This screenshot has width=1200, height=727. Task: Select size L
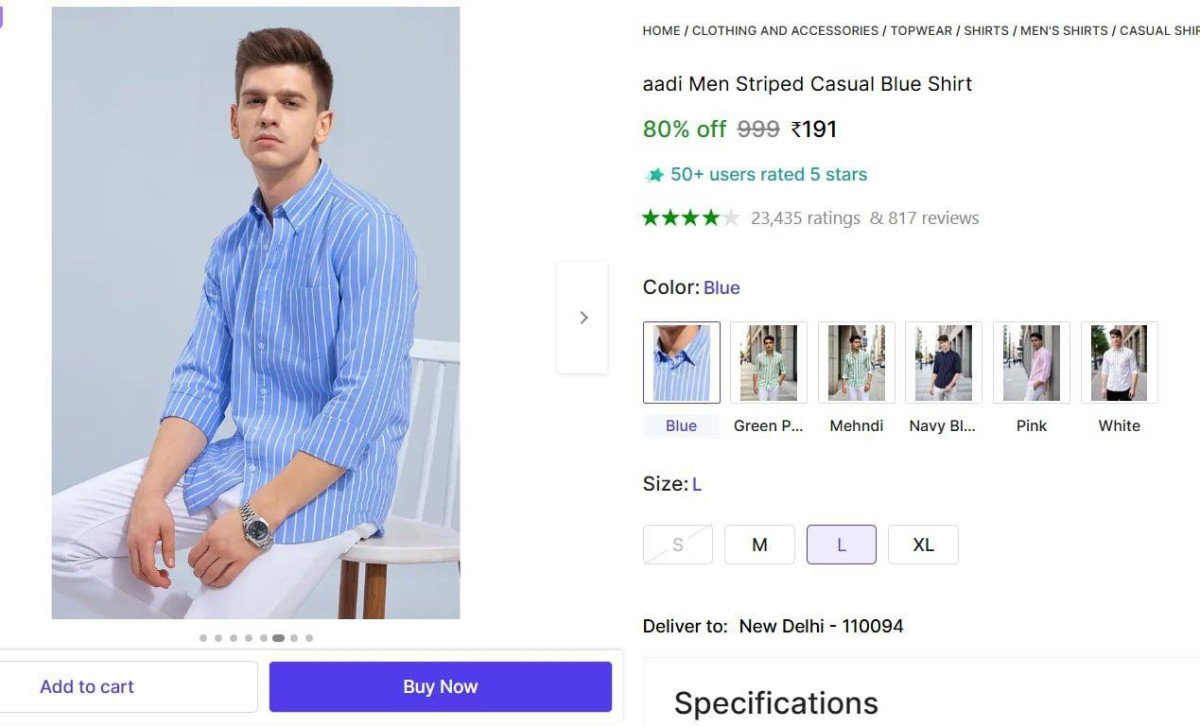tap(841, 545)
